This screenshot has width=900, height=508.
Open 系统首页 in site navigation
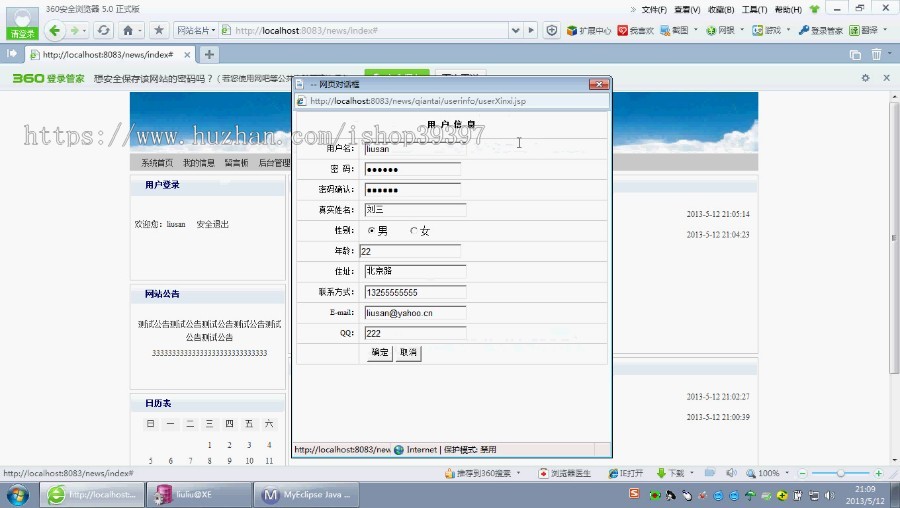coord(157,163)
